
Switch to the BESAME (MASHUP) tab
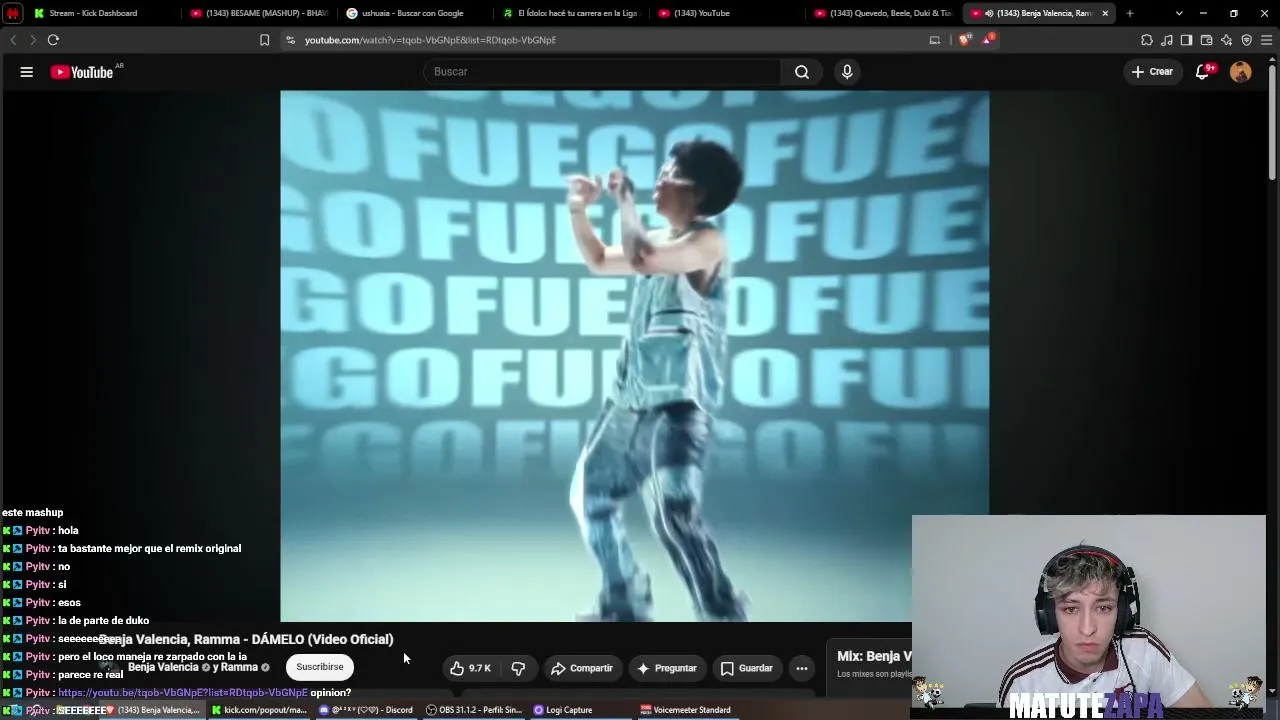pyautogui.click(x=259, y=13)
